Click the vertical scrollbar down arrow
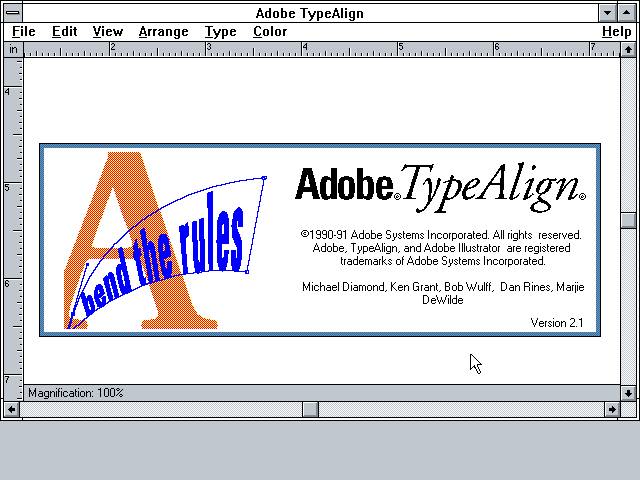Viewport: 640px width, 480px height. pyautogui.click(x=627, y=392)
